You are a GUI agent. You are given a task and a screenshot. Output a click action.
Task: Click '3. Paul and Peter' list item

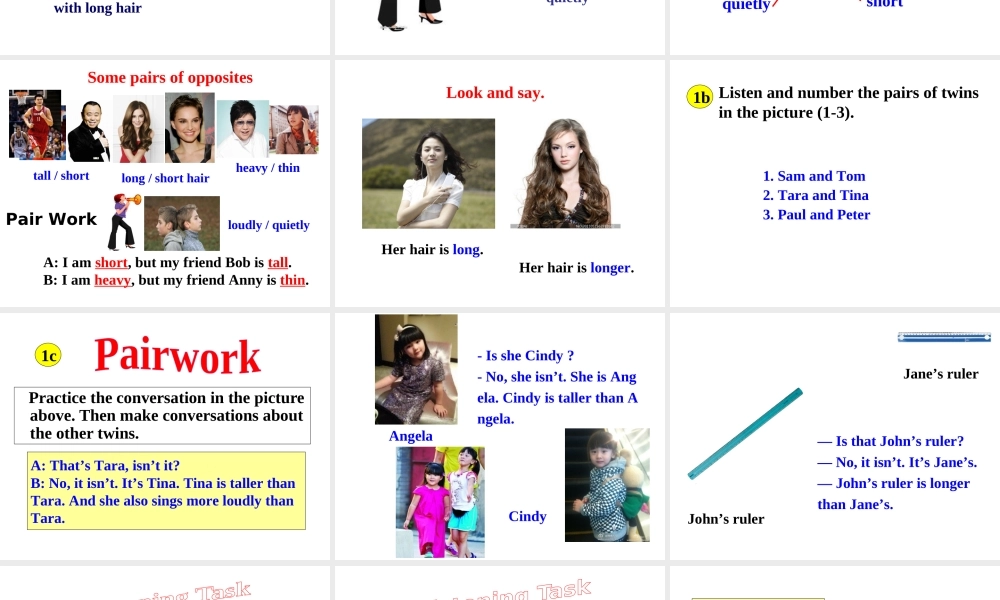pyautogui.click(x=816, y=215)
